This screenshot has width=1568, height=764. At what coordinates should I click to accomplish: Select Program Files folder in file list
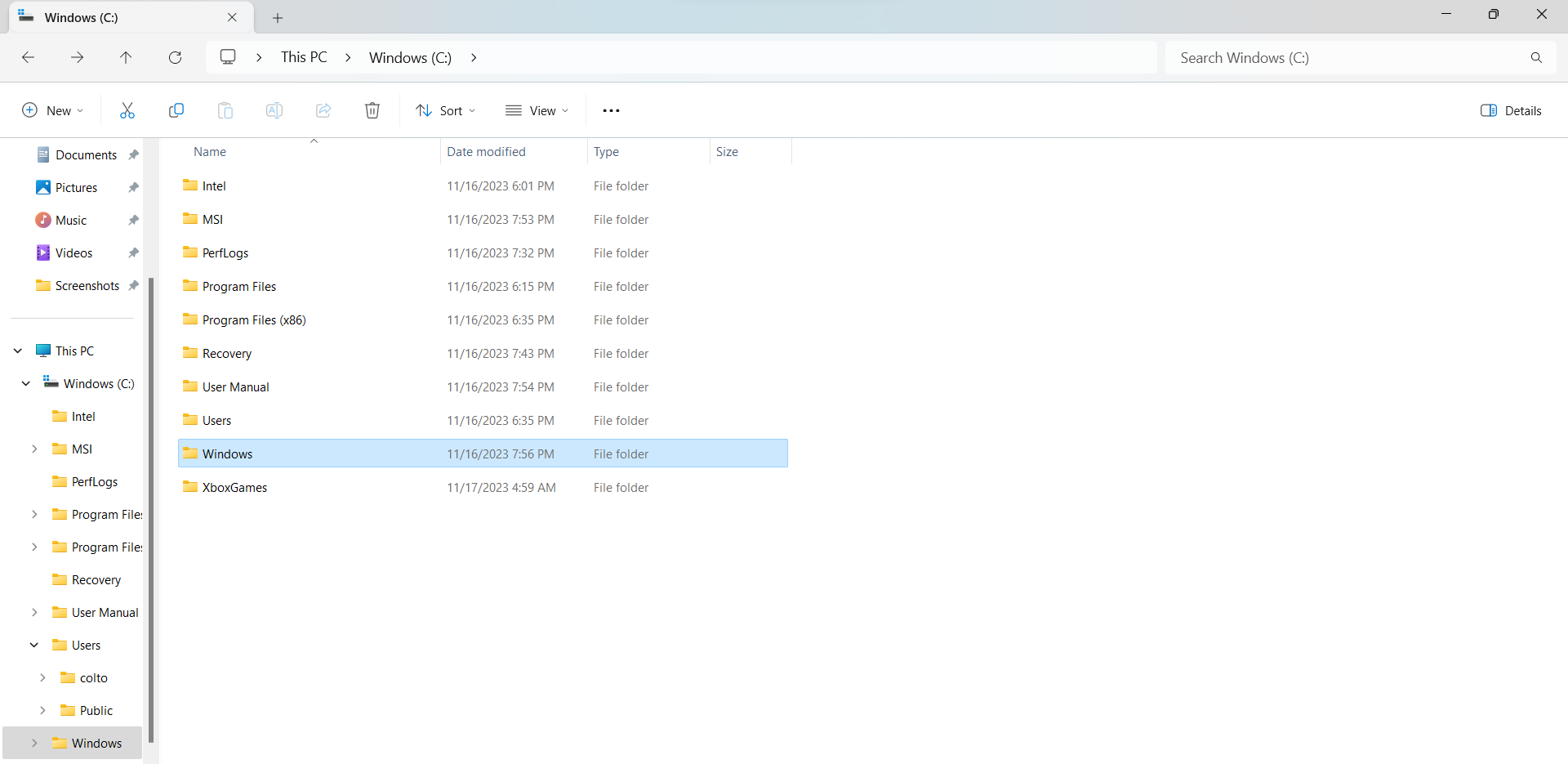pyautogui.click(x=483, y=287)
